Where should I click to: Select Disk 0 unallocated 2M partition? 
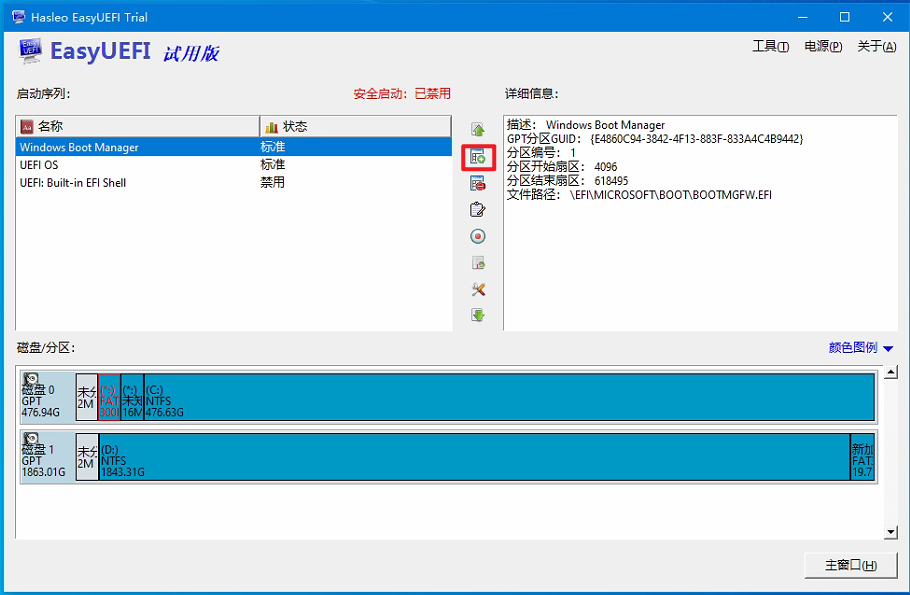point(87,397)
